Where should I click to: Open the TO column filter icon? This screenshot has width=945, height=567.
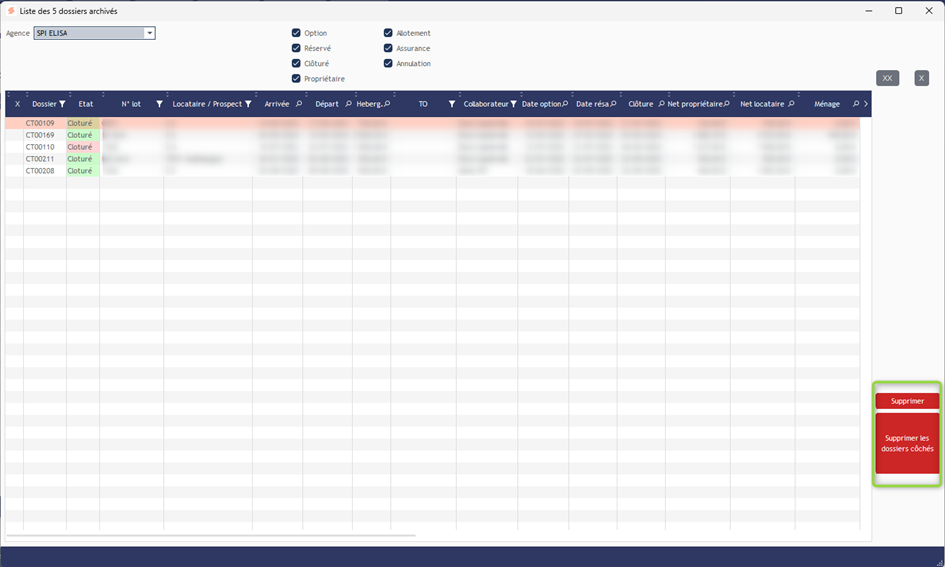[x=452, y=104]
